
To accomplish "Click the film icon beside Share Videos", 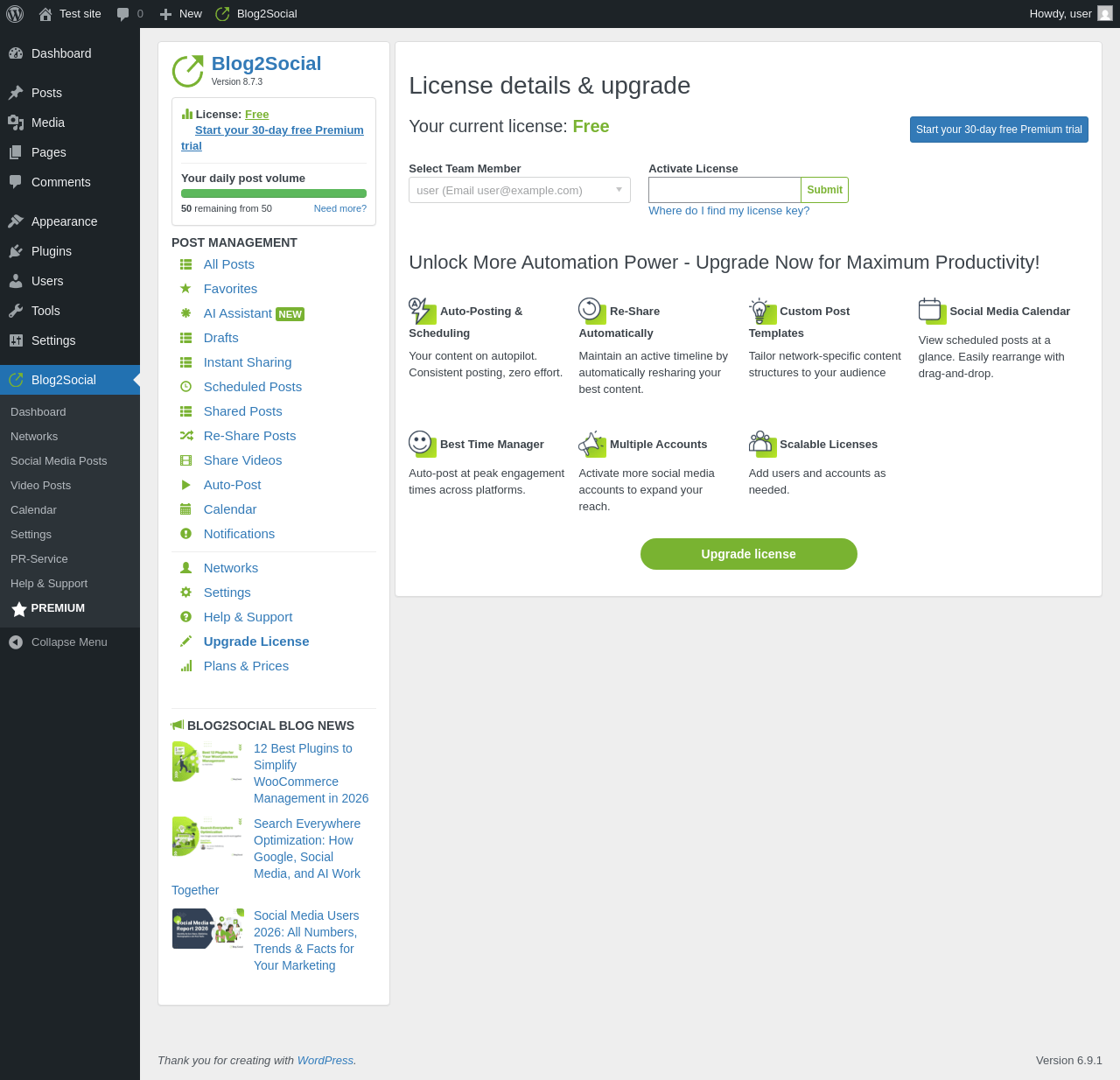I will 185,460.
